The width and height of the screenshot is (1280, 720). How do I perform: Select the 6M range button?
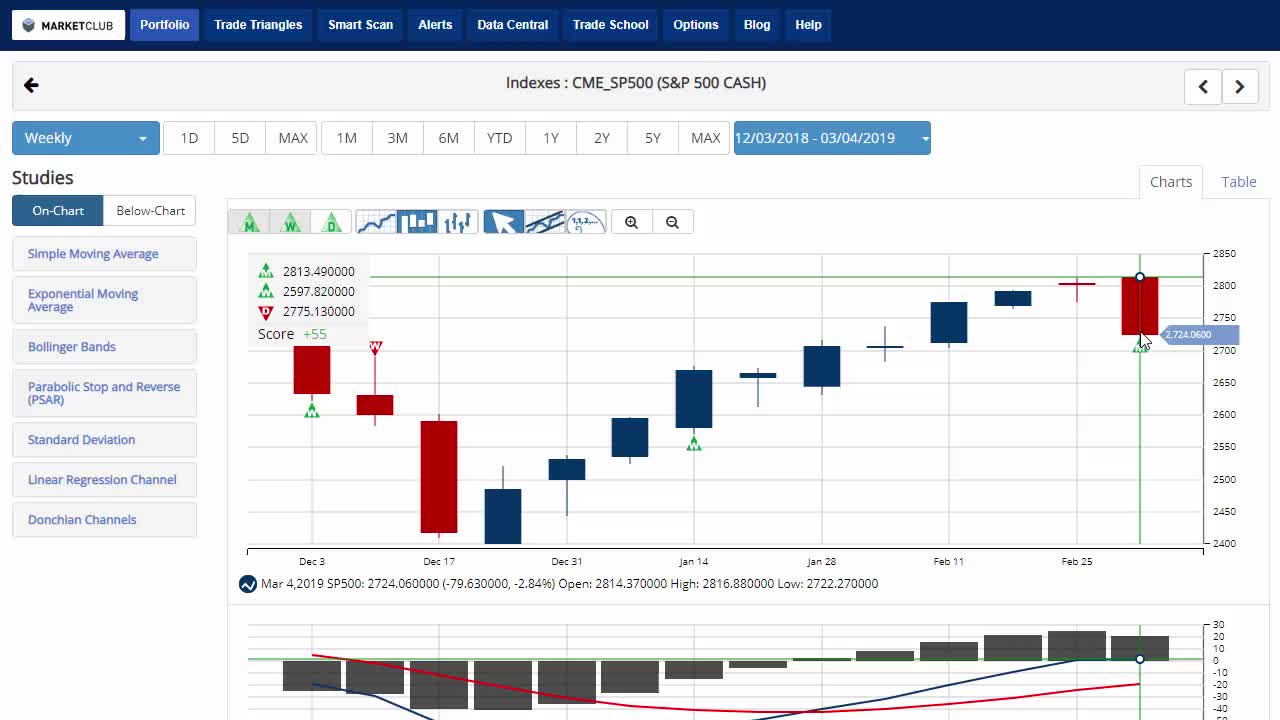pyautogui.click(x=449, y=138)
